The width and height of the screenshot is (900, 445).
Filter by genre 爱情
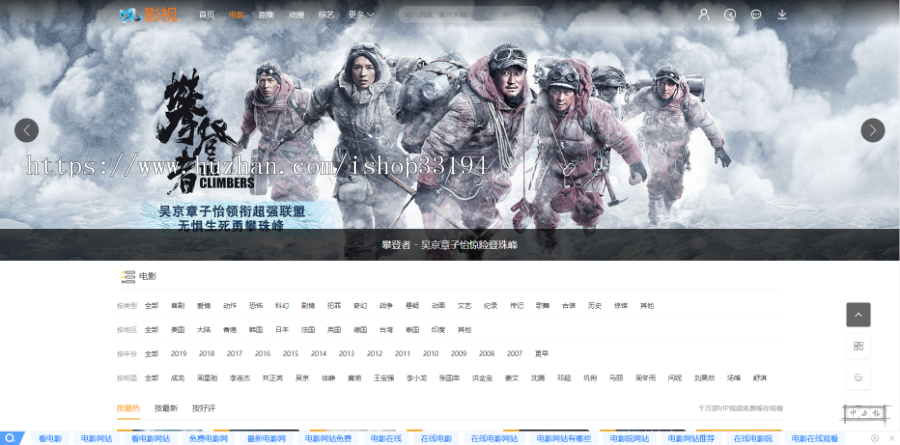(x=204, y=306)
